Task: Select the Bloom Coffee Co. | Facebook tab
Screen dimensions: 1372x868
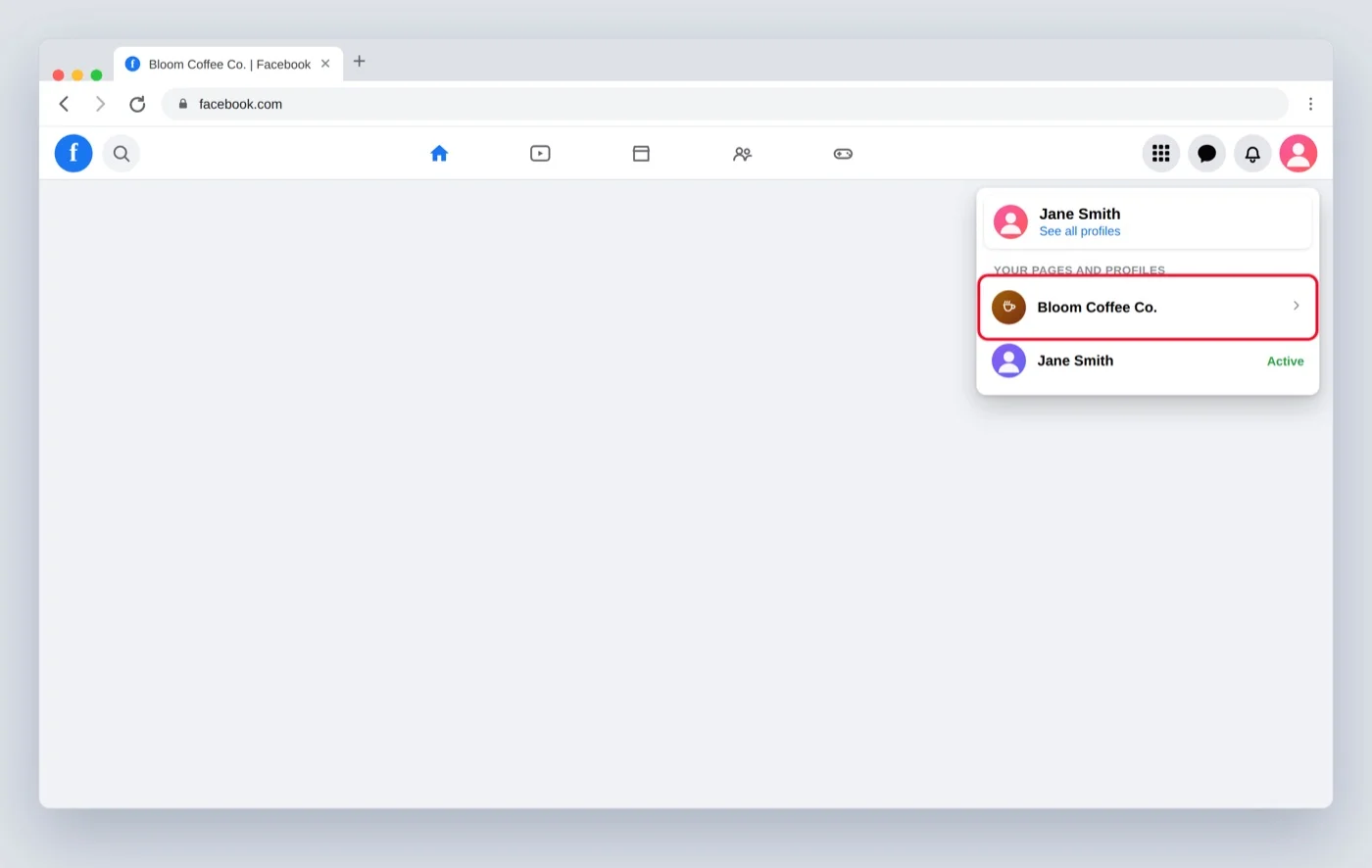Action: point(228,64)
